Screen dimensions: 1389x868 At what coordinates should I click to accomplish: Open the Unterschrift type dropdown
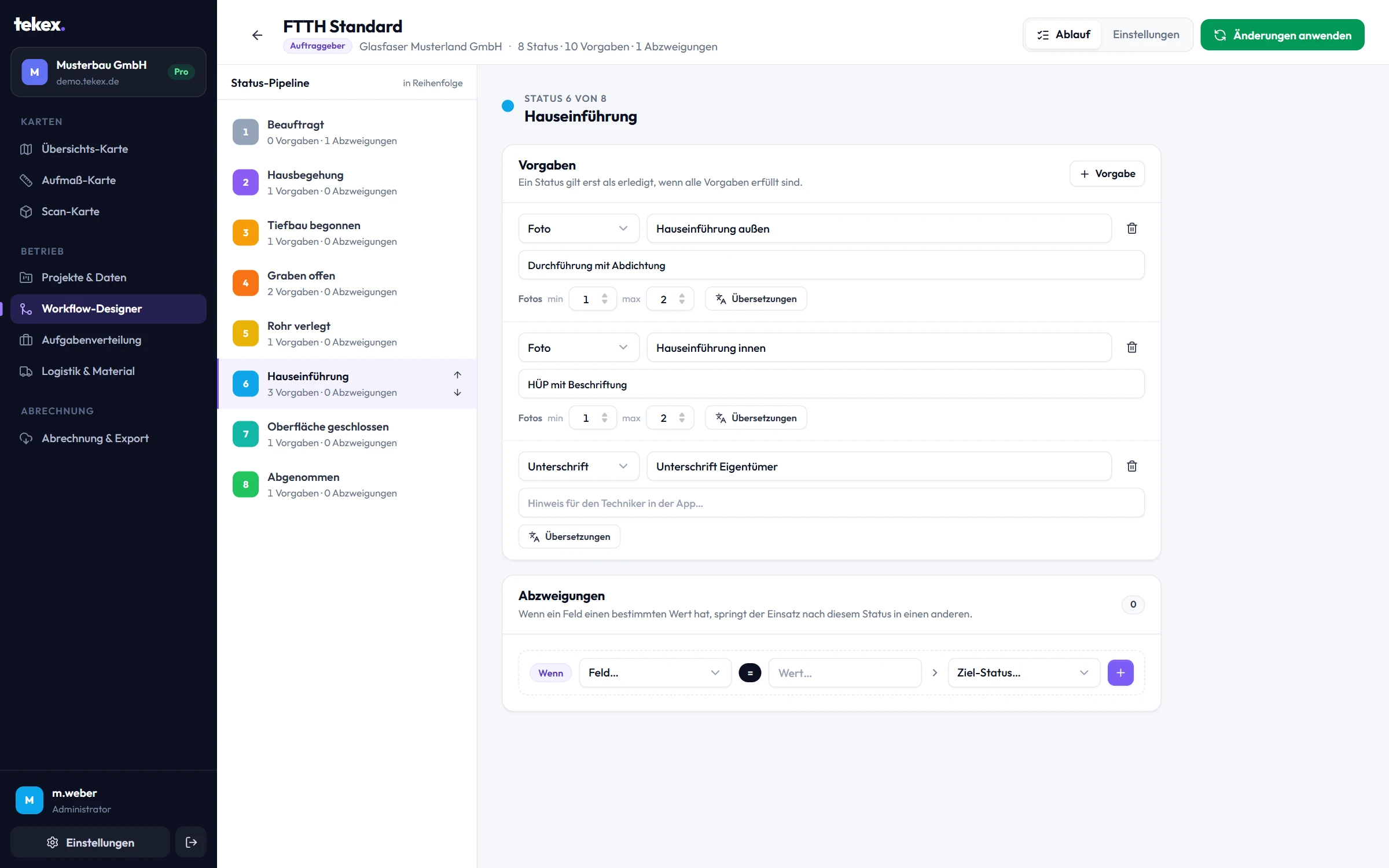point(578,466)
